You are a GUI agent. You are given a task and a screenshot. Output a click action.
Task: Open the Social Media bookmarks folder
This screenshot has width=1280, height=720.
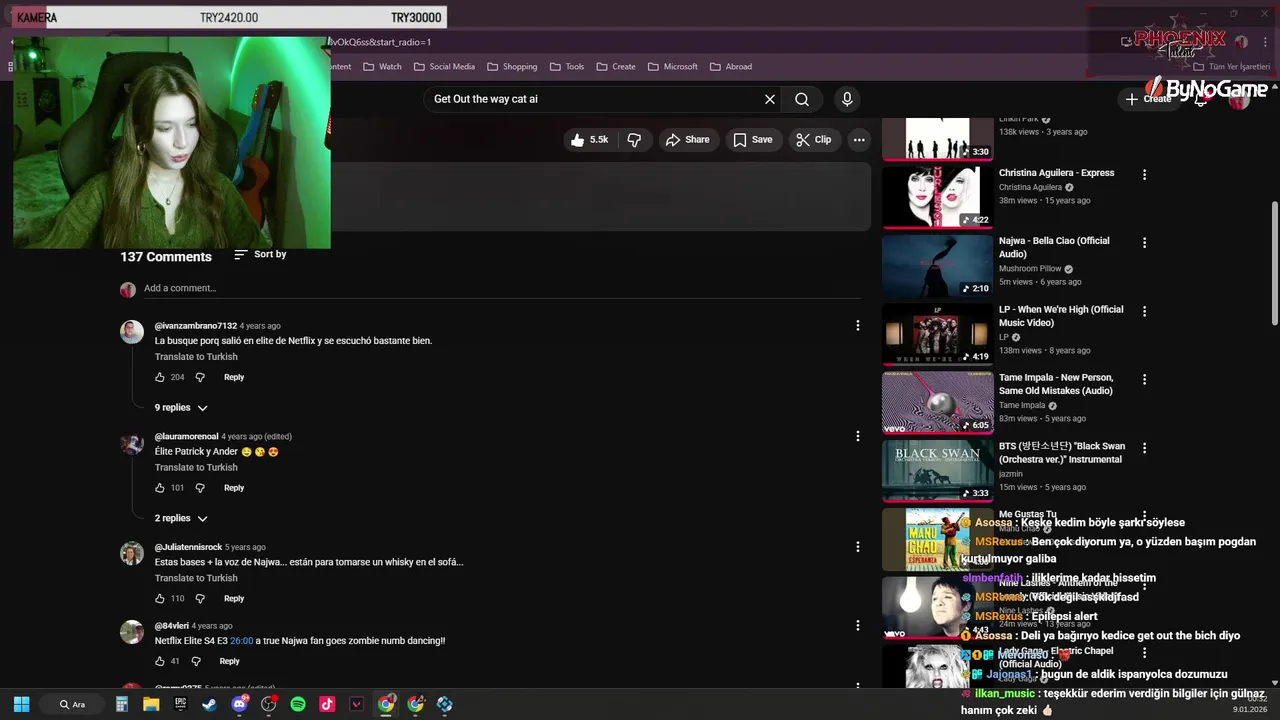tap(444, 67)
